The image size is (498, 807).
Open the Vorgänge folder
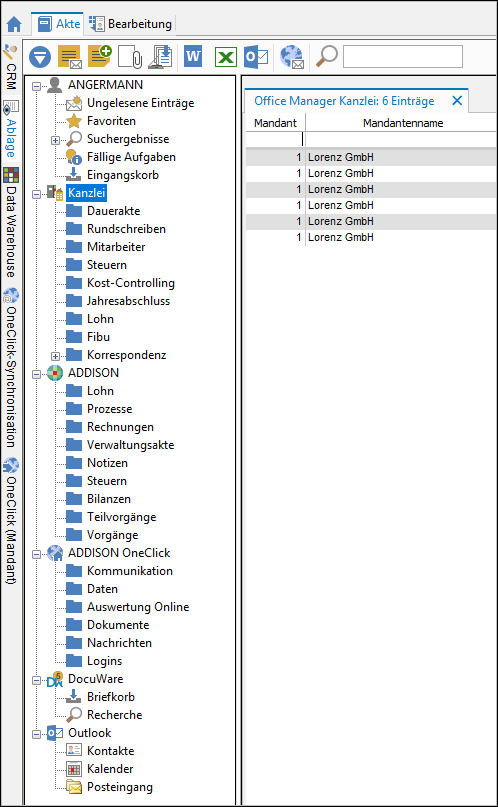pyautogui.click(x=113, y=535)
